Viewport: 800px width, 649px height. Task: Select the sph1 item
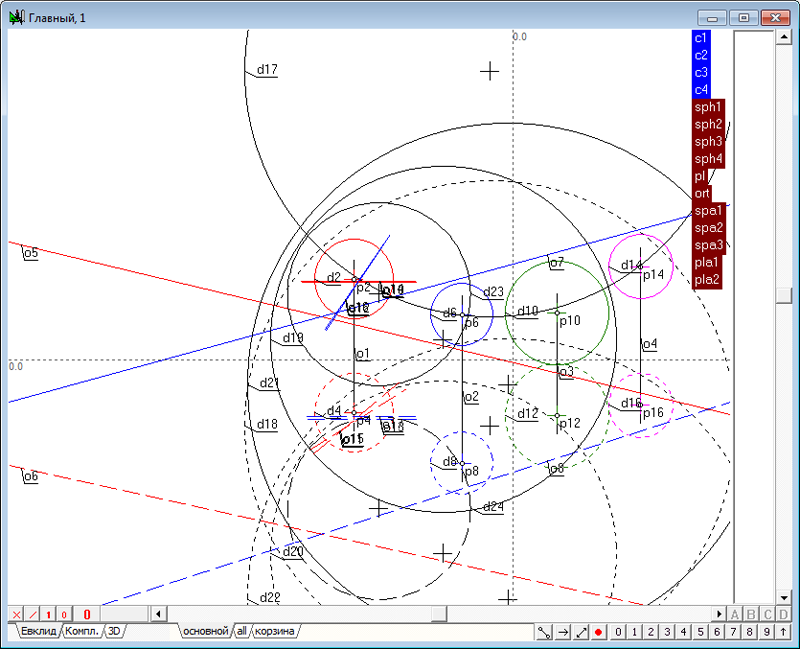point(709,107)
